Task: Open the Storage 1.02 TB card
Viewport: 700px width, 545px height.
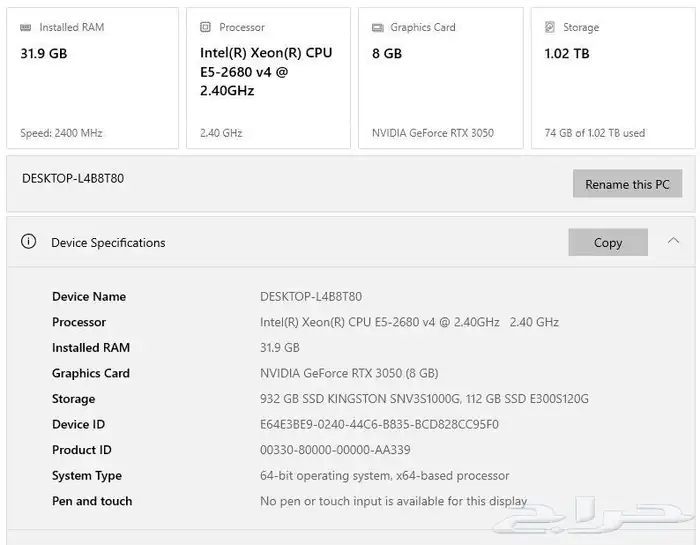Action: coord(613,78)
